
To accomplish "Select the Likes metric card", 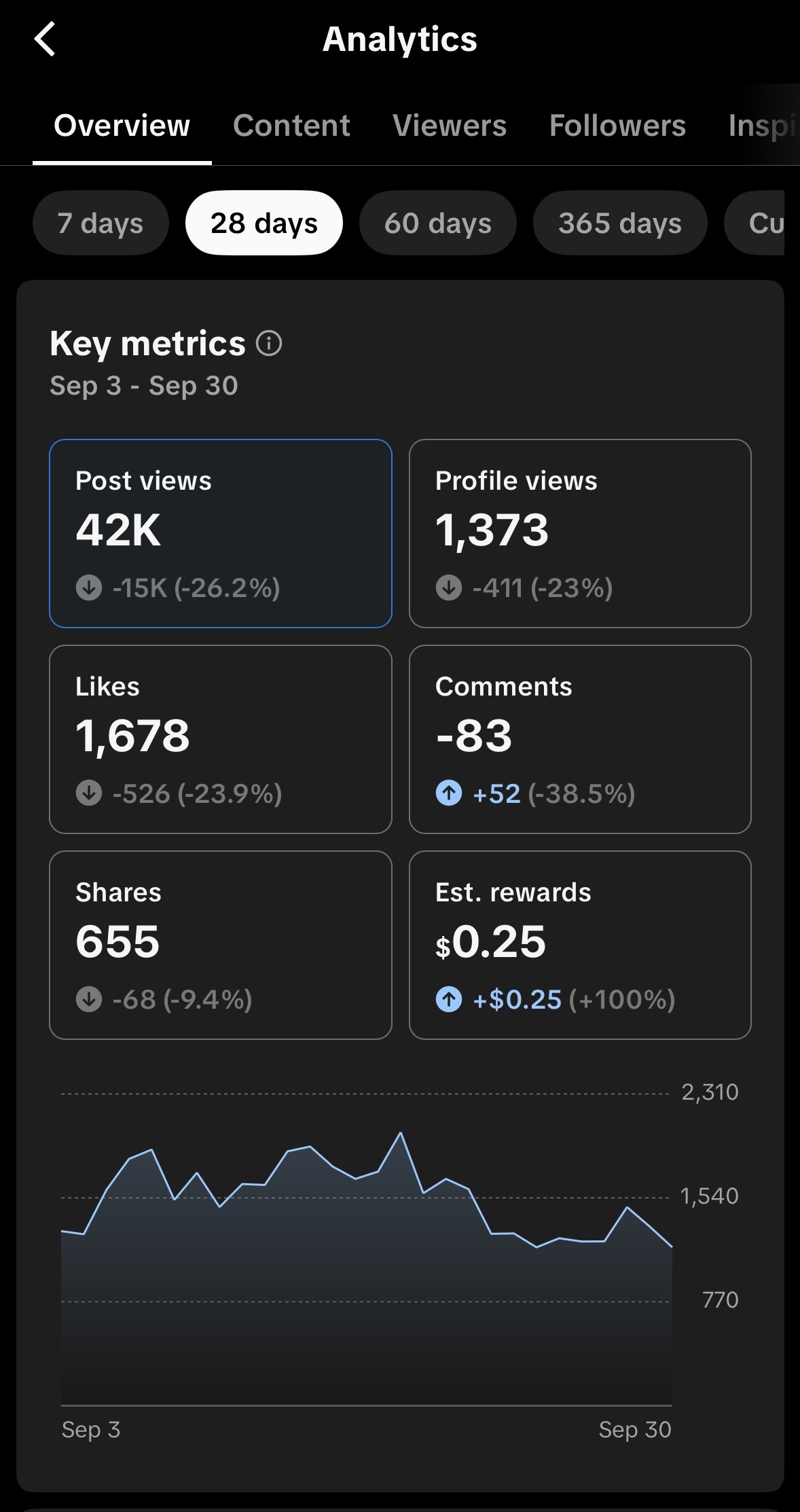I will (x=221, y=739).
